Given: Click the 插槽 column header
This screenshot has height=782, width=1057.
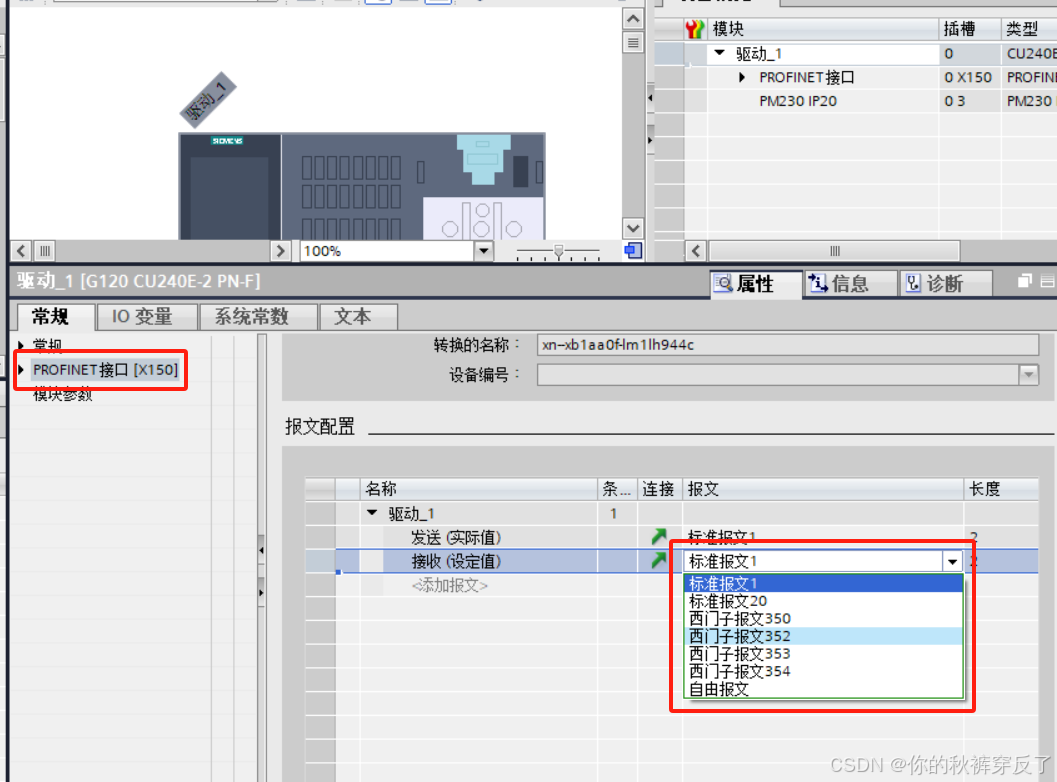Looking at the screenshot, I should pos(969,29).
